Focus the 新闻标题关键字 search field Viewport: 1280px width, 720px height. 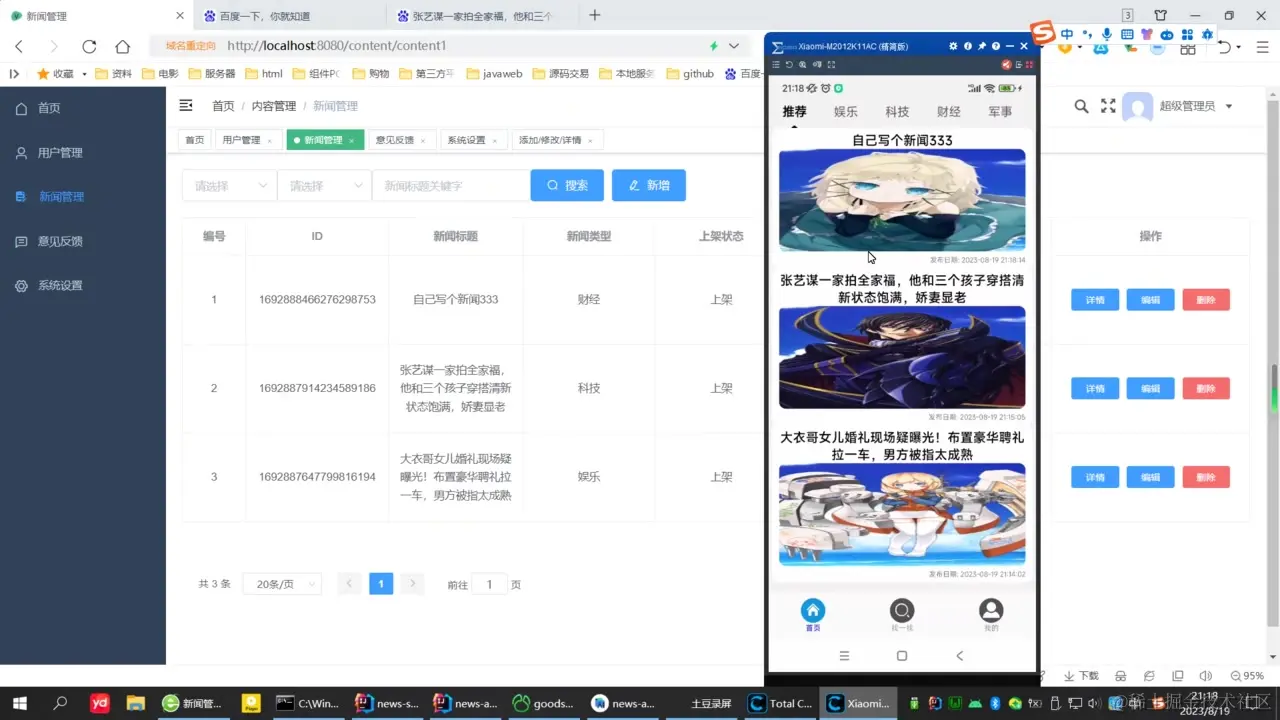451,185
